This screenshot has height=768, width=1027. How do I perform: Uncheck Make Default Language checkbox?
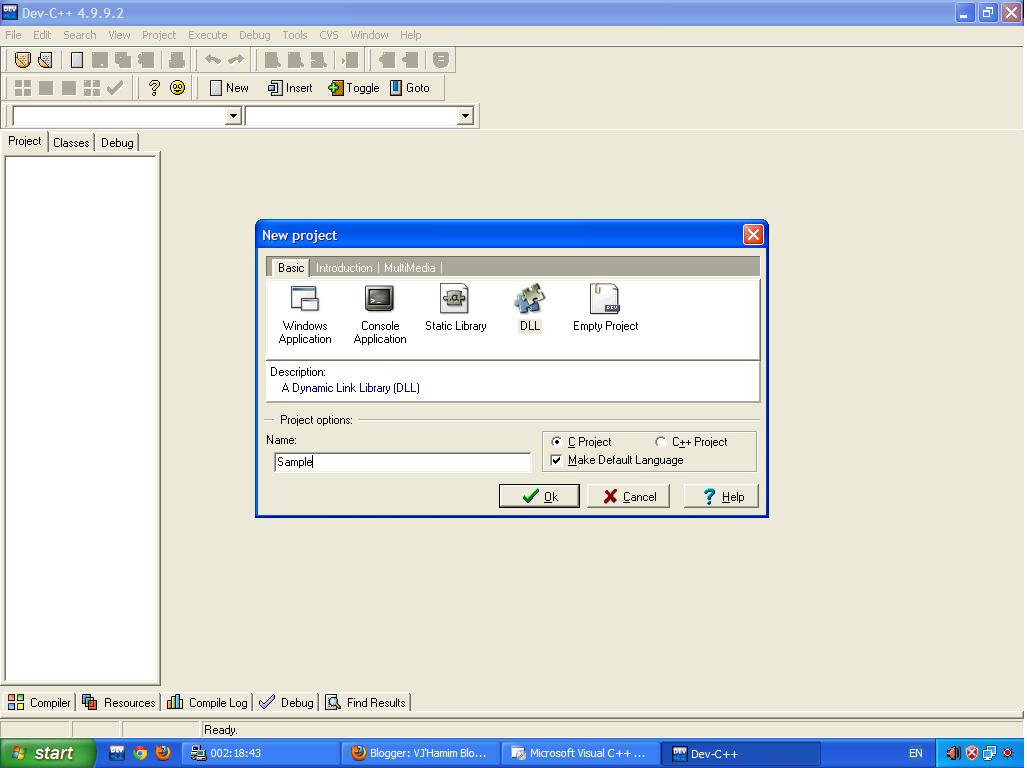pyautogui.click(x=556, y=460)
